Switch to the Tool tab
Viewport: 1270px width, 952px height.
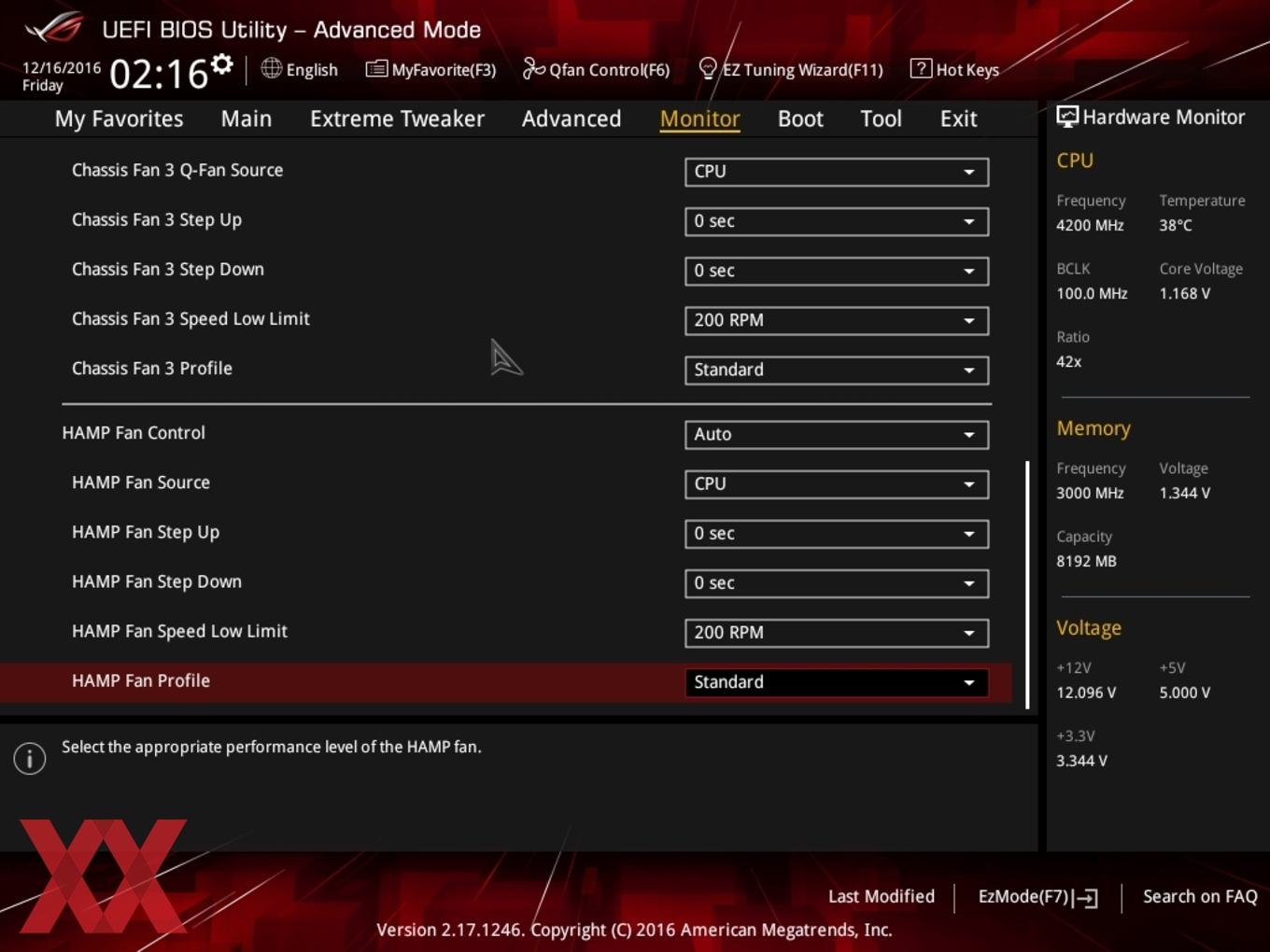tap(881, 119)
